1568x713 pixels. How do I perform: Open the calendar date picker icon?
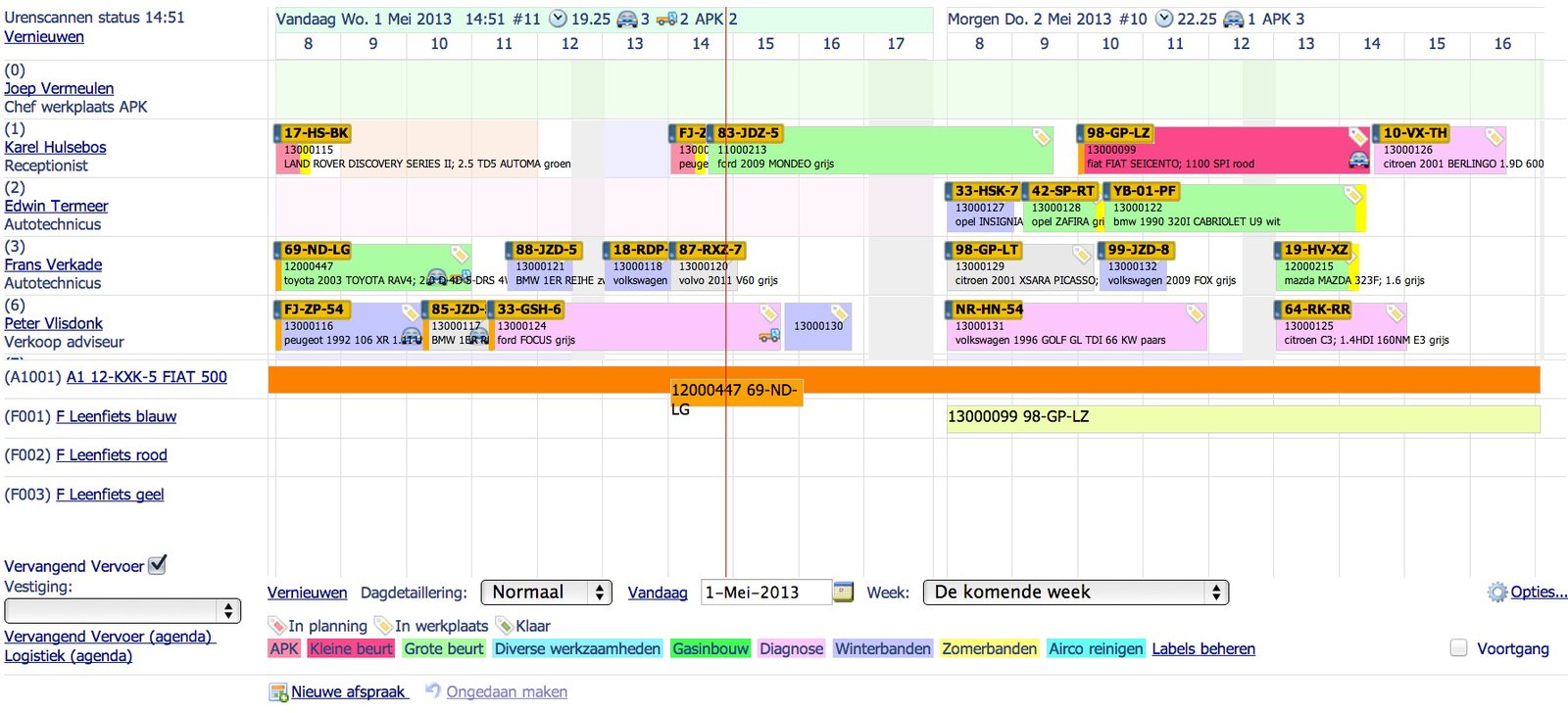pos(843,592)
